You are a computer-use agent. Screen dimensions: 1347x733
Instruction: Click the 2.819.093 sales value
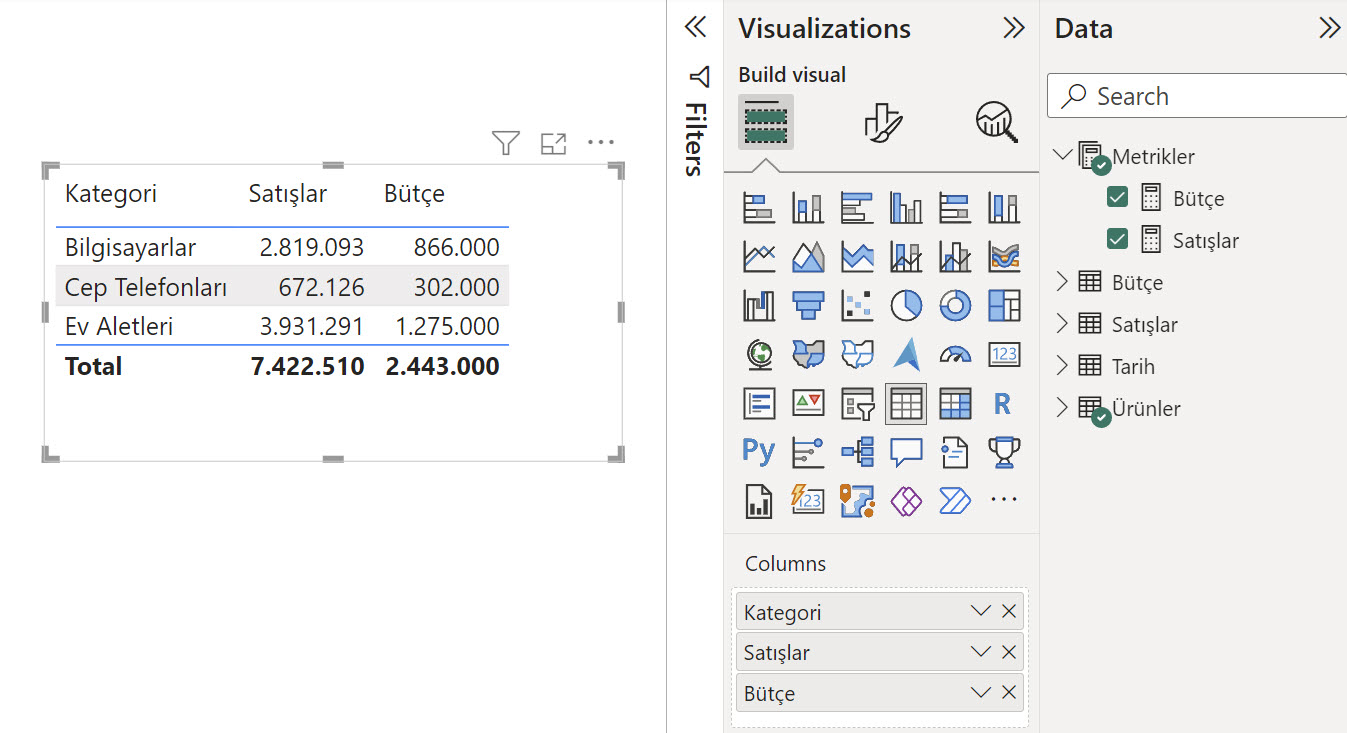pyautogui.click(x=312, y=247)
